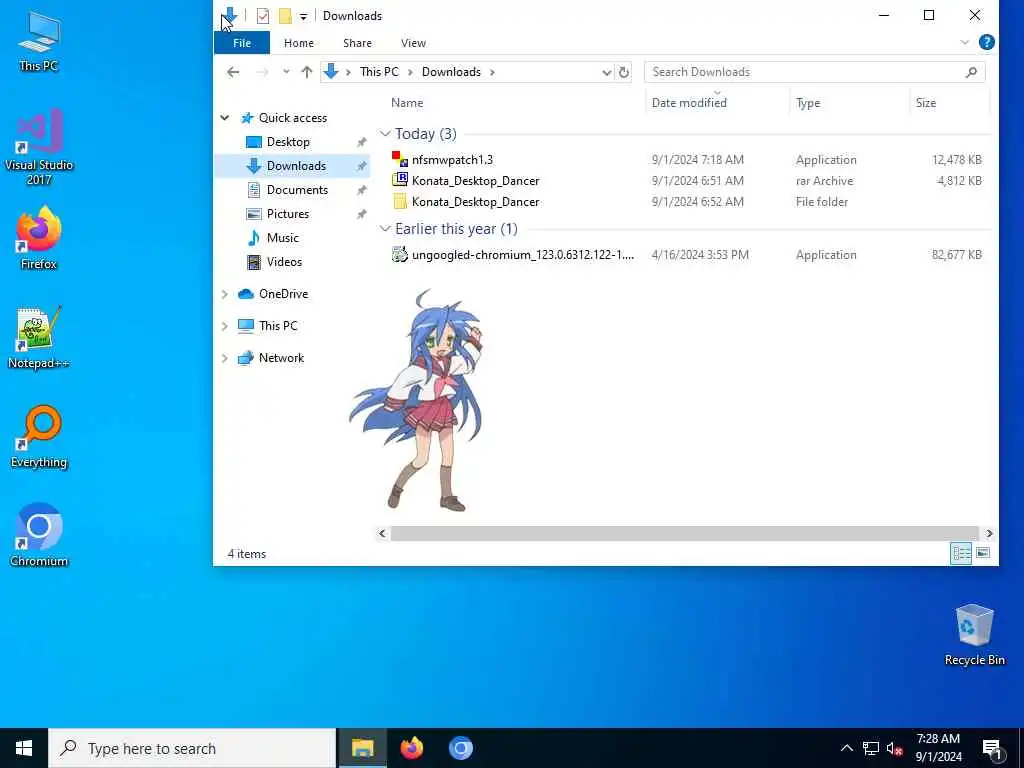Open the muted volume tray icon
The height and width of the screenshot is (768, 1024).
click(895, 748)
